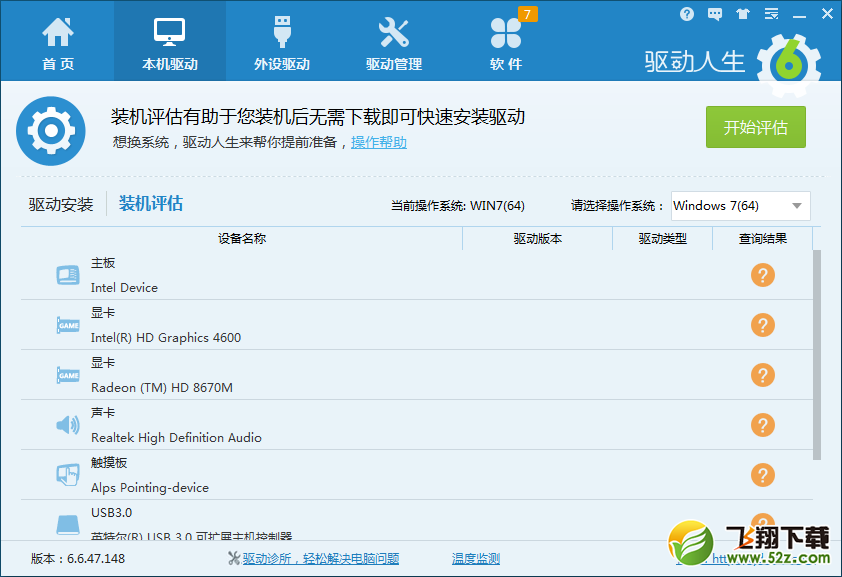
Task: Switch to 驱动安装 sub-tab
Action: click(x=61, y=204)
